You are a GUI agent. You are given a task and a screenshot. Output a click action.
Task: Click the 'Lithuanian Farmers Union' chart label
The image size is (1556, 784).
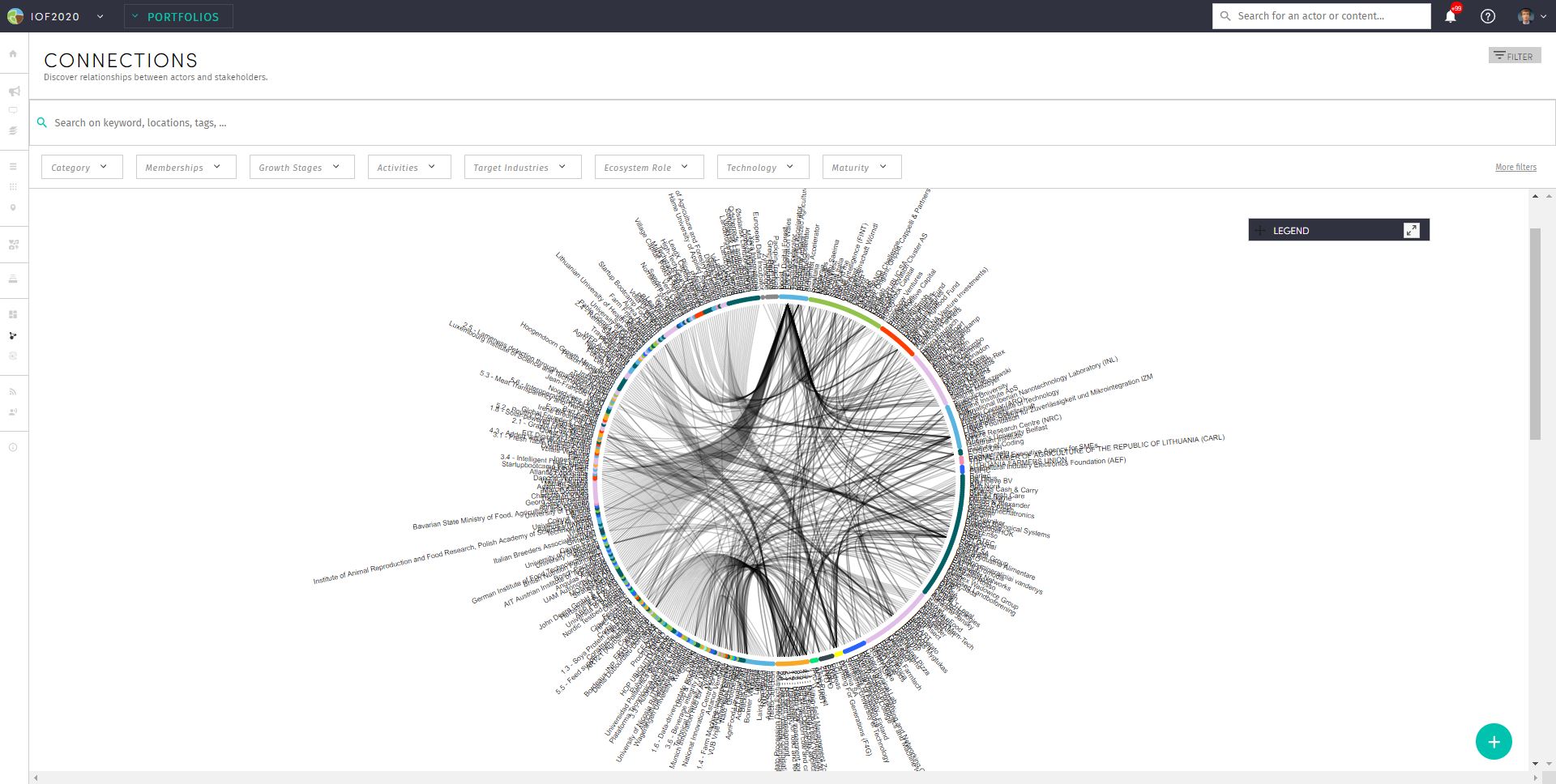[1018, 462]
